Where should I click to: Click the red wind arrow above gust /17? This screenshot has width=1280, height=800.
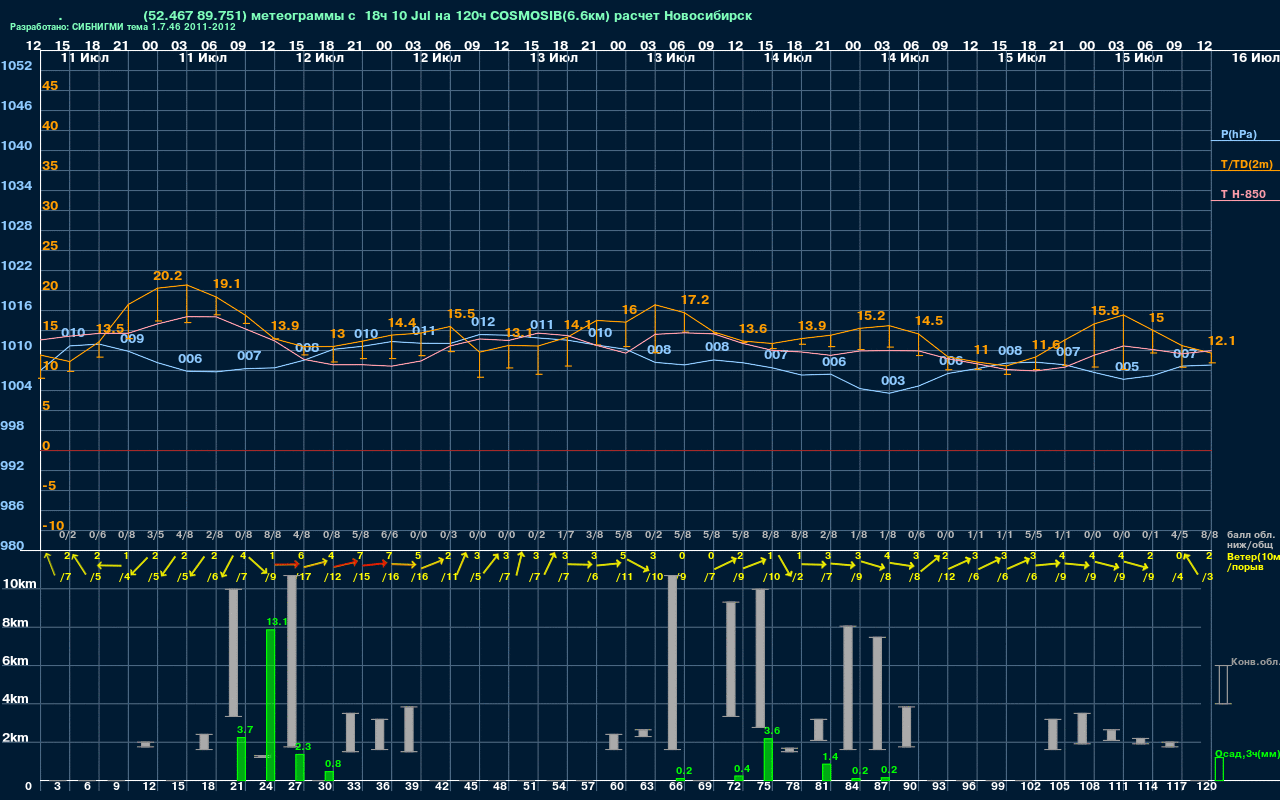tap(287, 566)
